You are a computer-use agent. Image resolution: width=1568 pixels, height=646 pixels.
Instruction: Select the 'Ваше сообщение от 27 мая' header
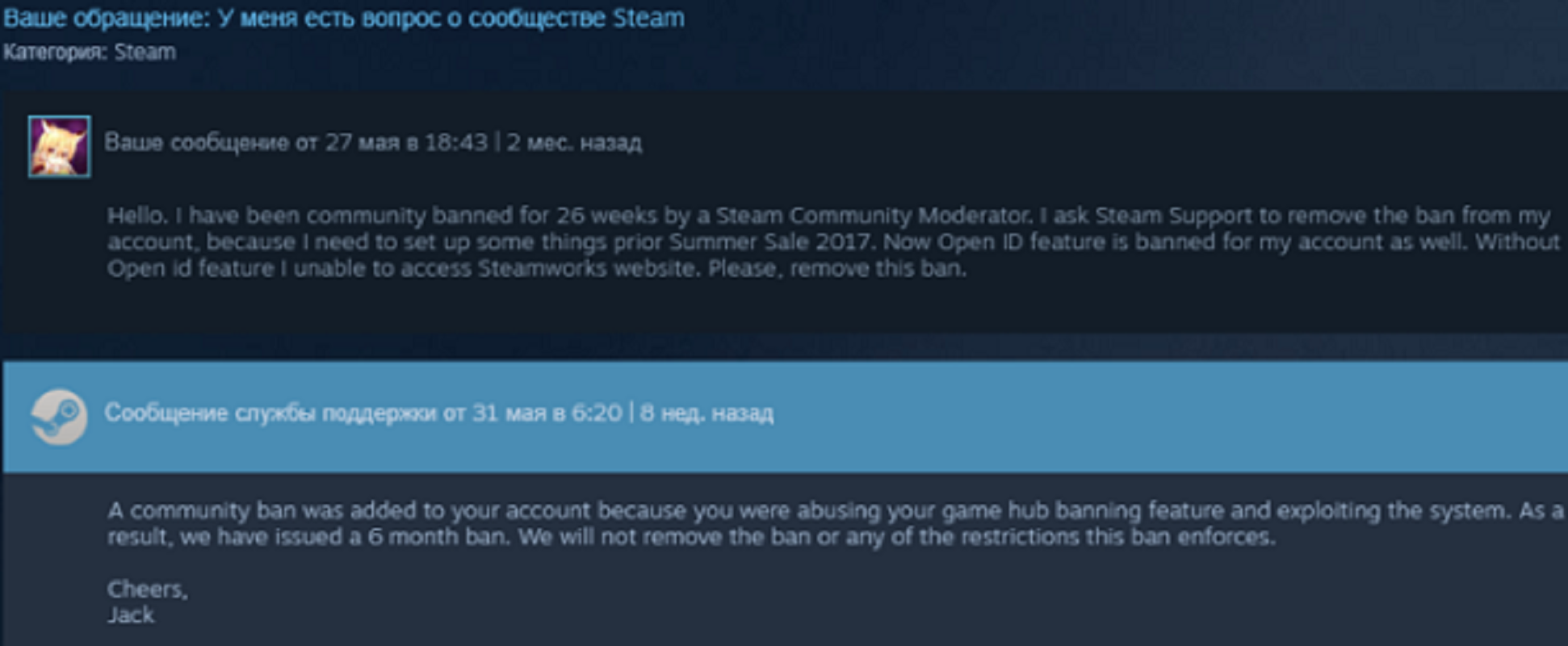(296, 143)
